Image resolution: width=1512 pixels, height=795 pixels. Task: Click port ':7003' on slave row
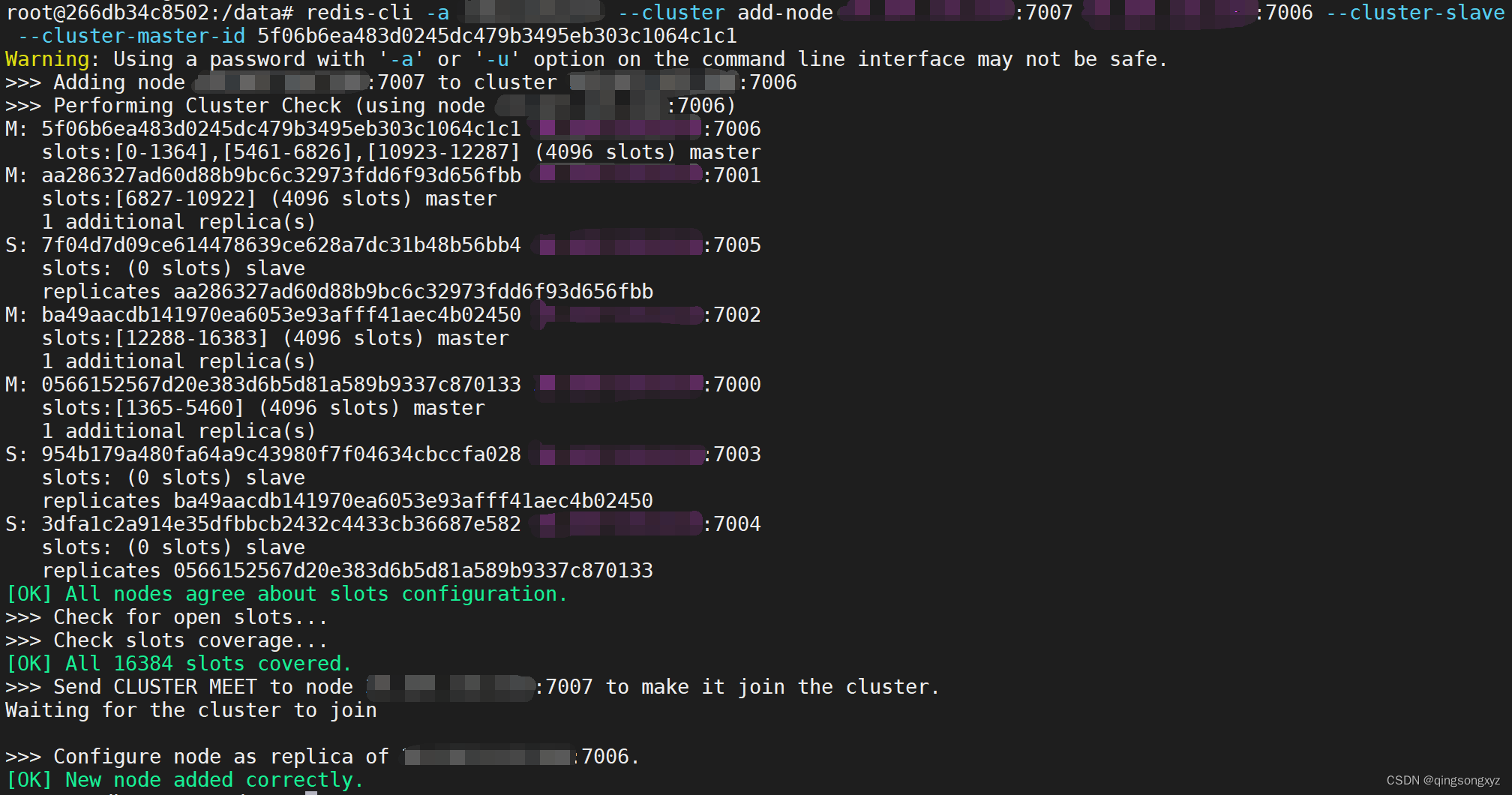[731, 454]
